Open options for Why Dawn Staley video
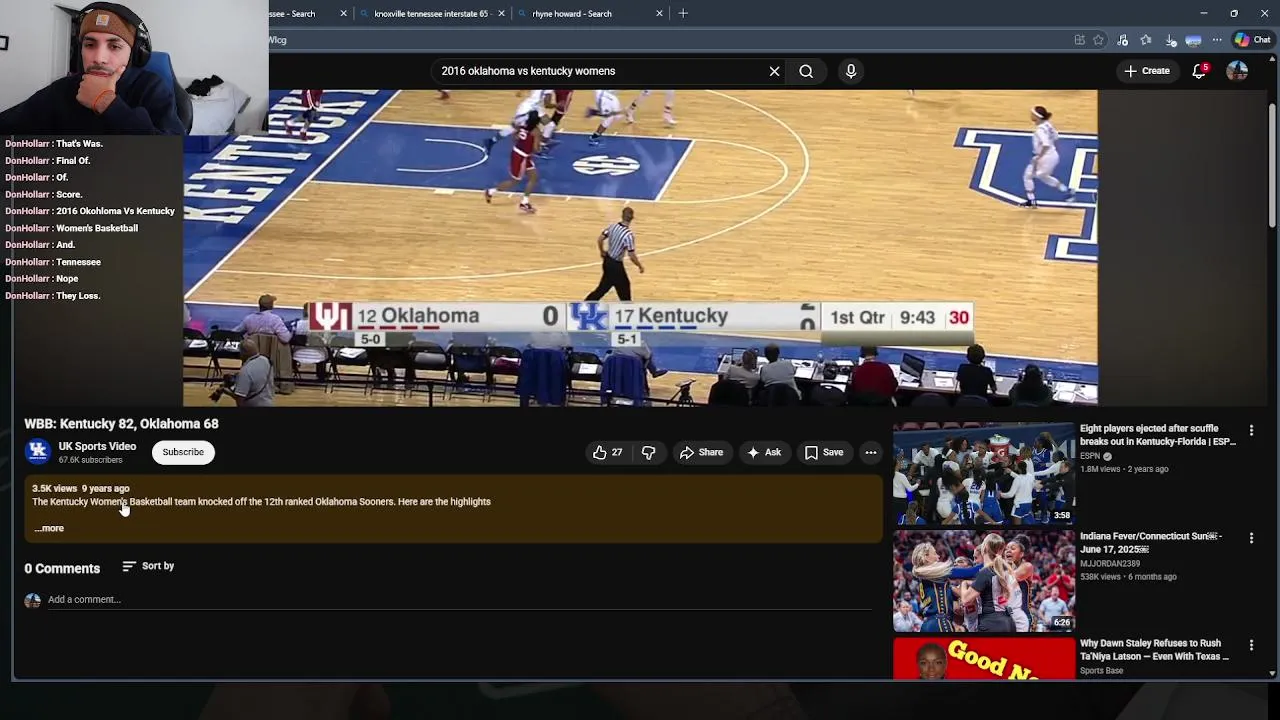This screenshot has width=1280, height=720. pos(1251,646)
